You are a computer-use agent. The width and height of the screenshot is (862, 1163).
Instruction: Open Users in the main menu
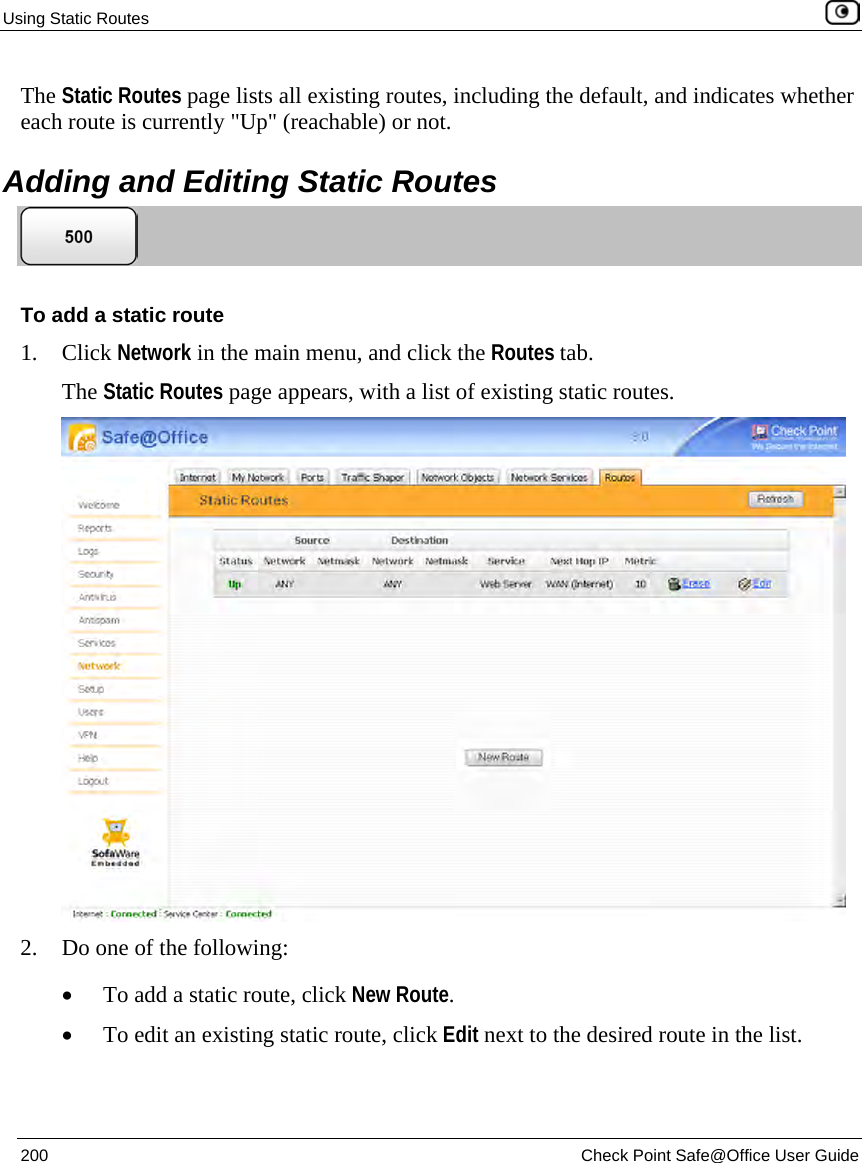pos(91,712)
